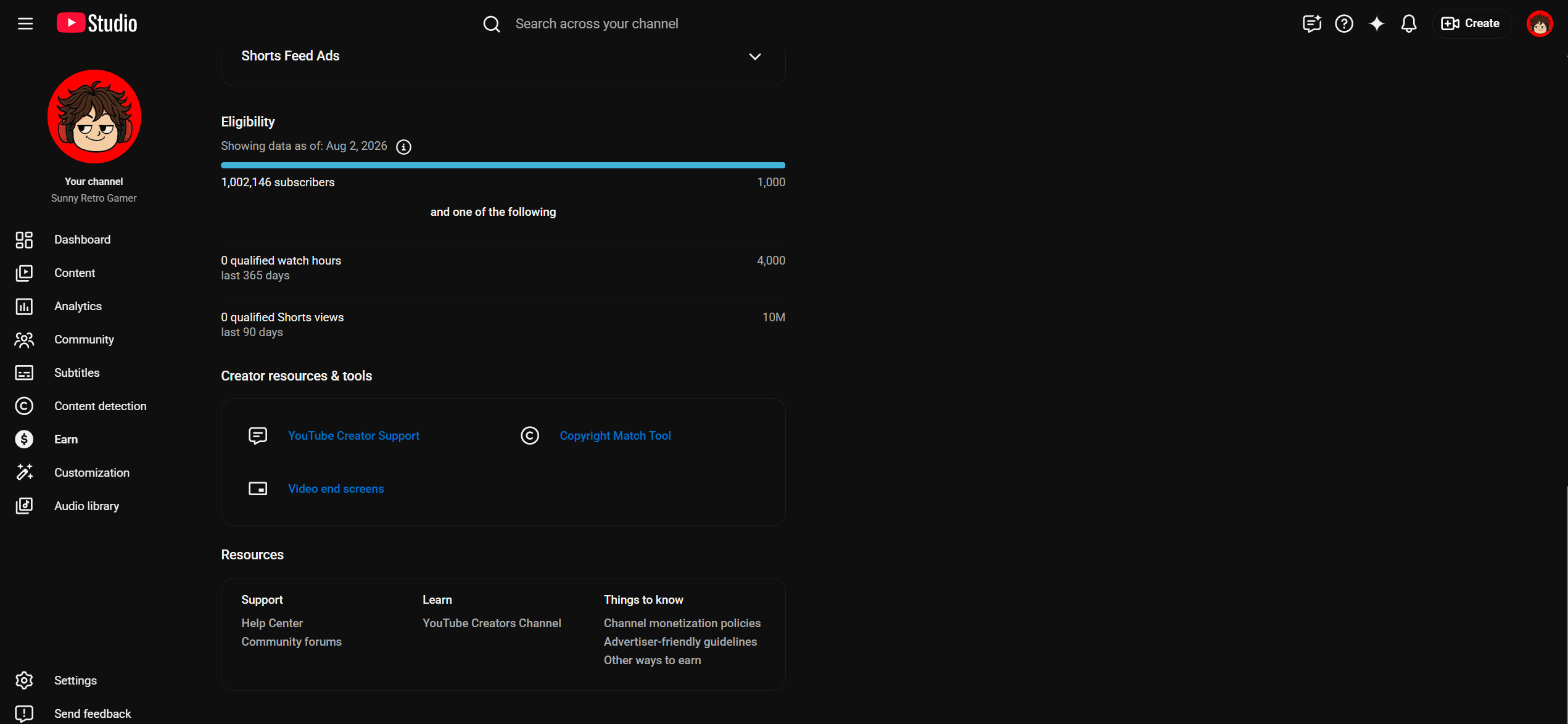Open Content in the sidebar

tap(75, 273)
